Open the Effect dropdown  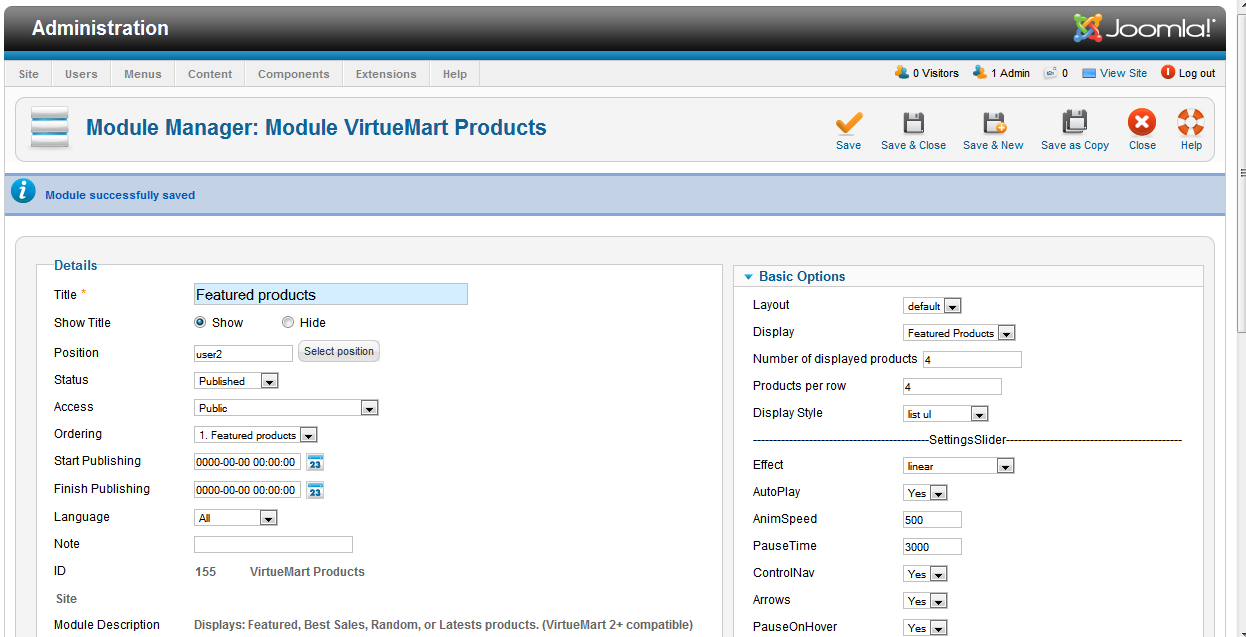(x=959, y=466)
